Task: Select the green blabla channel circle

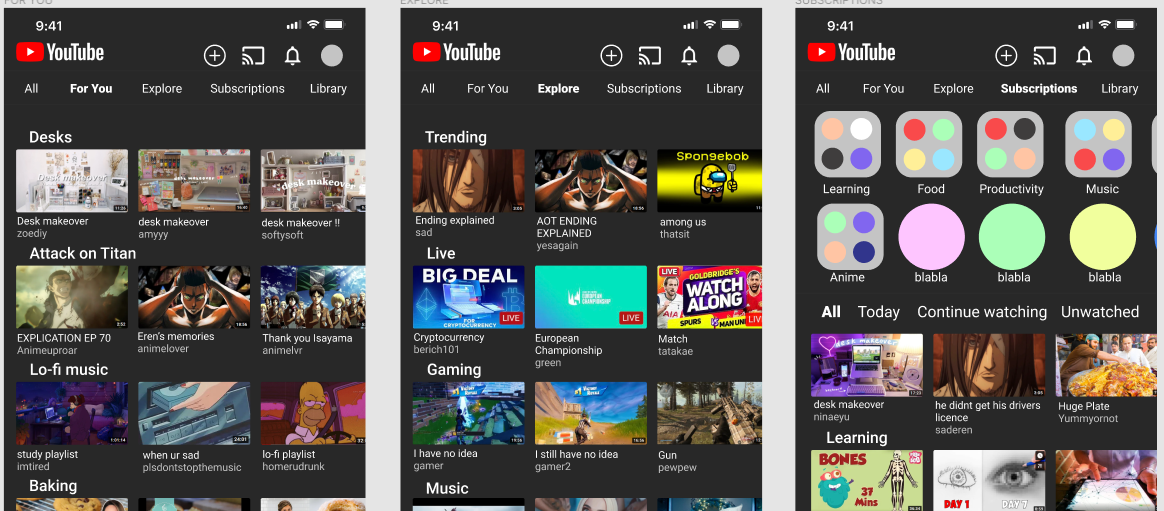Action: click(1012, 237)
